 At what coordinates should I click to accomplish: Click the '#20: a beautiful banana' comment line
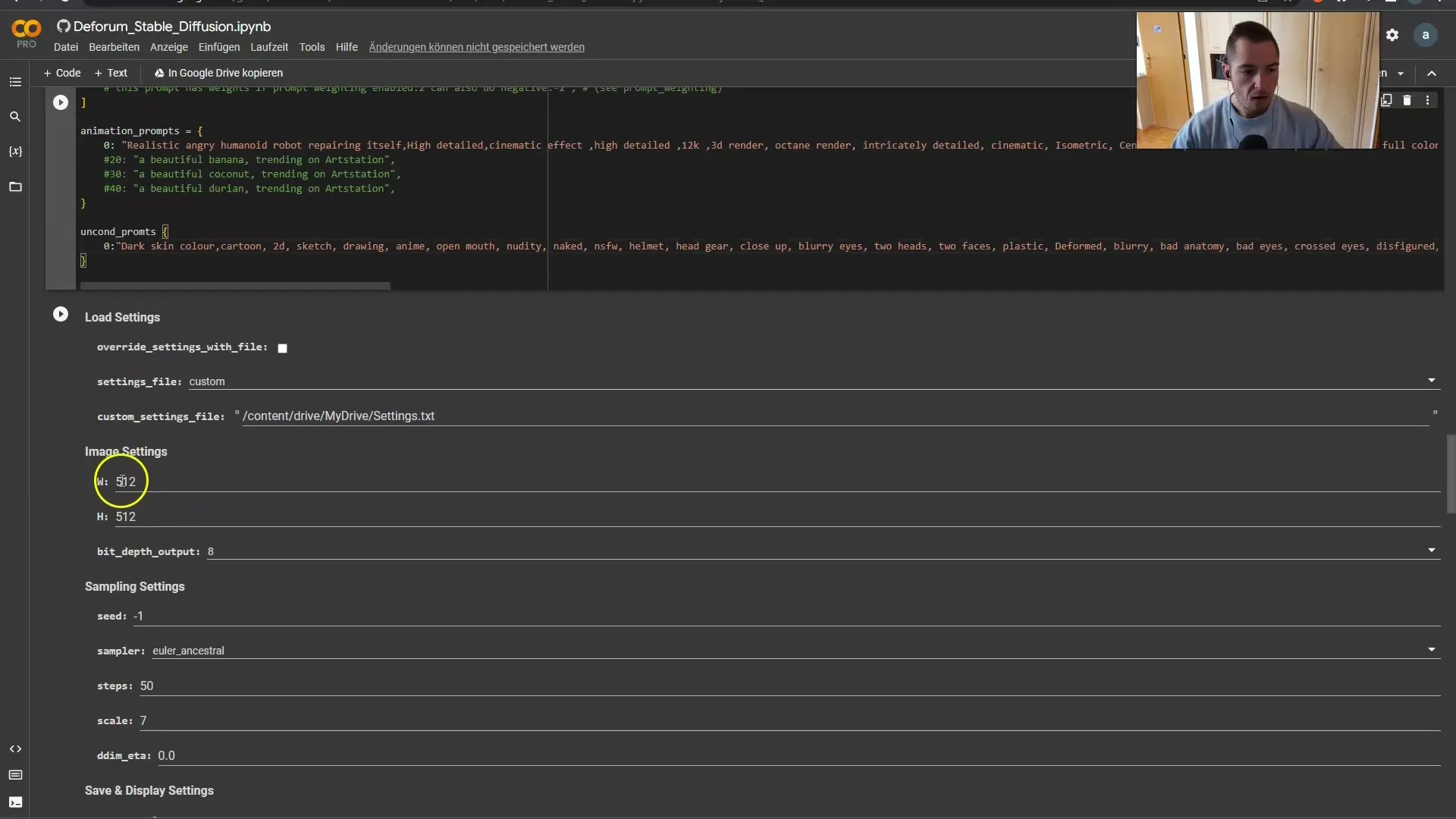tap(249, 159)
